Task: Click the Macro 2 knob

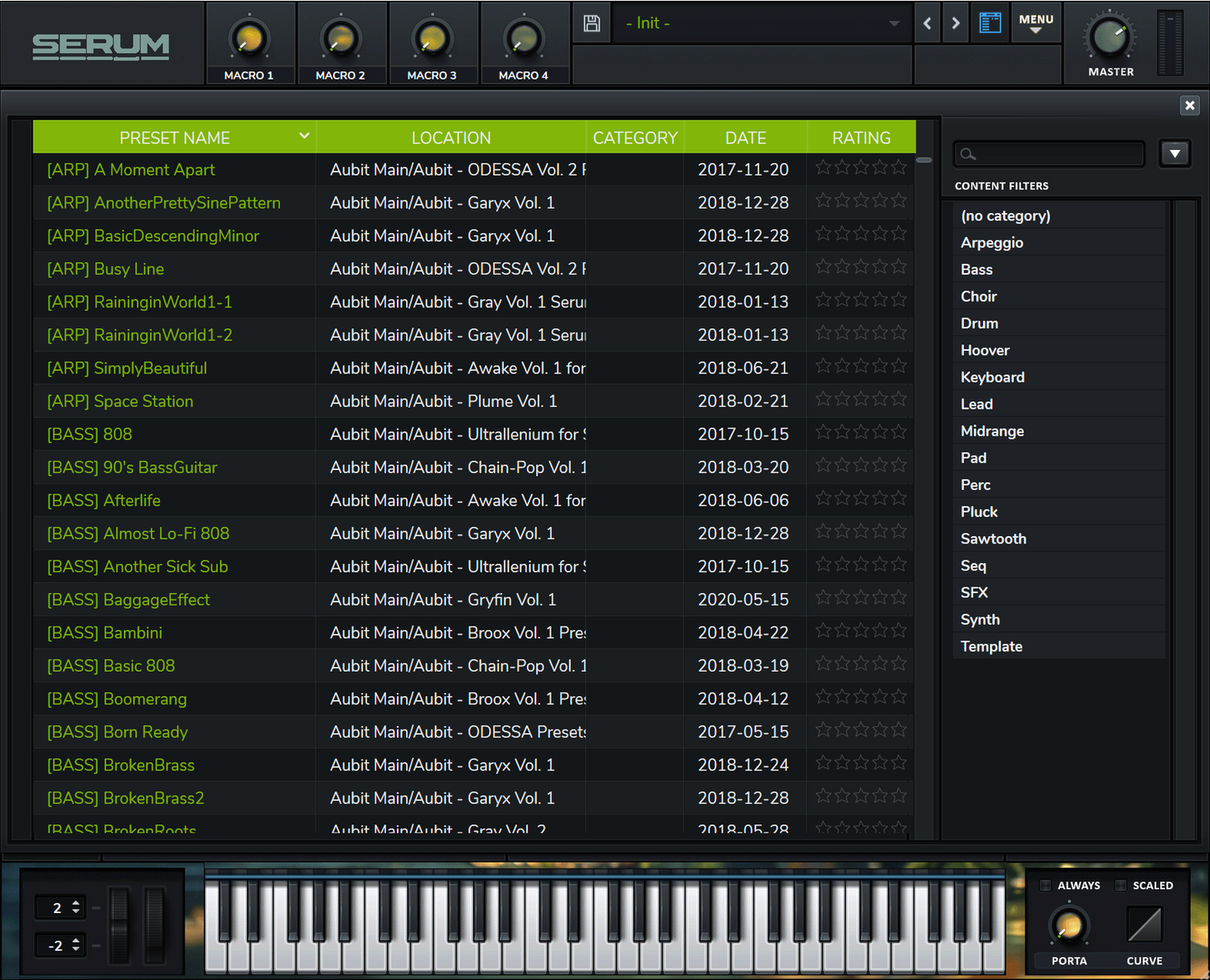Action: click(x=340, y=39)
